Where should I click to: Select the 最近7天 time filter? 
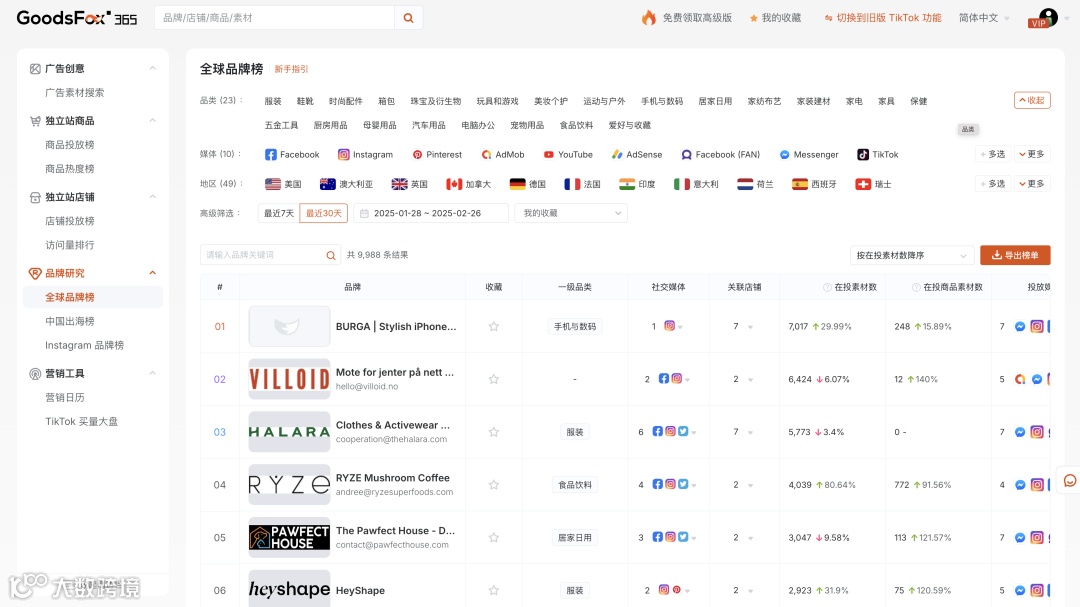(279, 213)
